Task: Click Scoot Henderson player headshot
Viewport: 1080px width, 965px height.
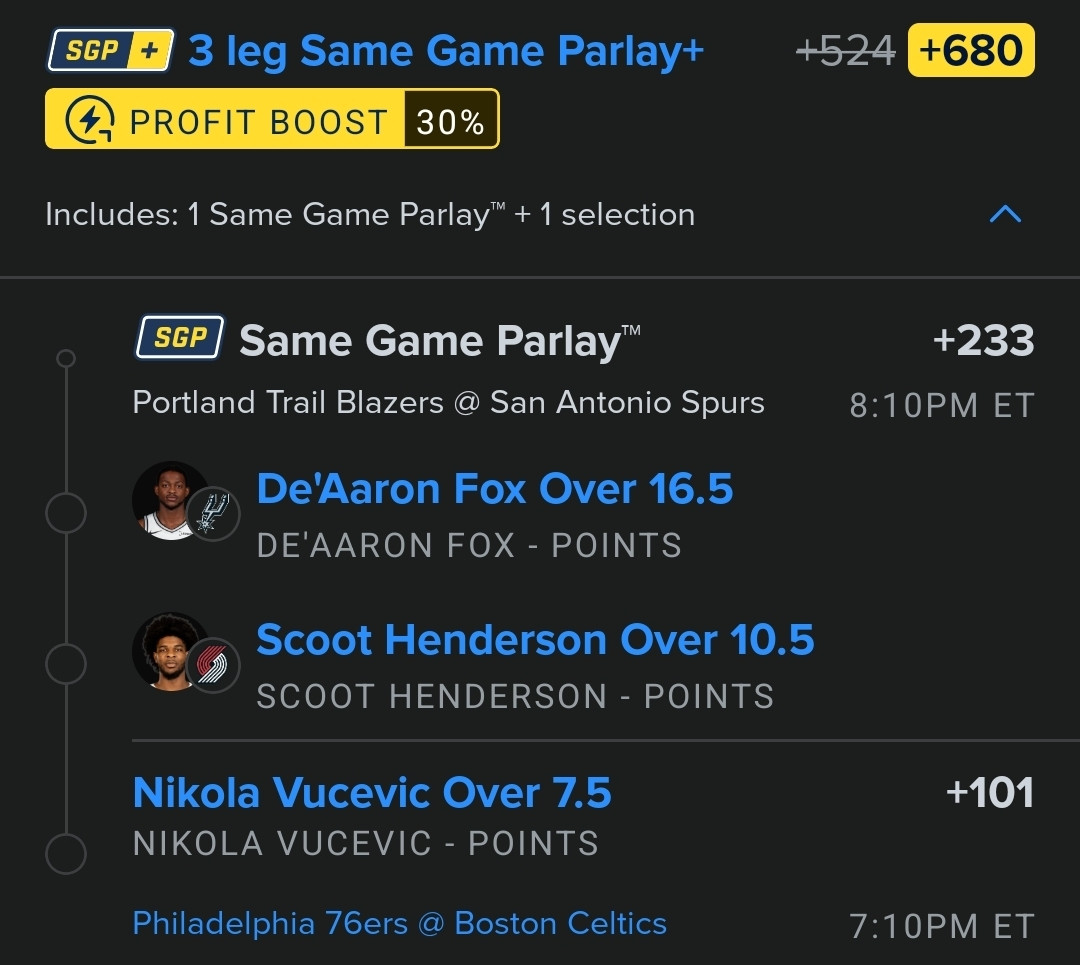Action: tap(169, 651)
